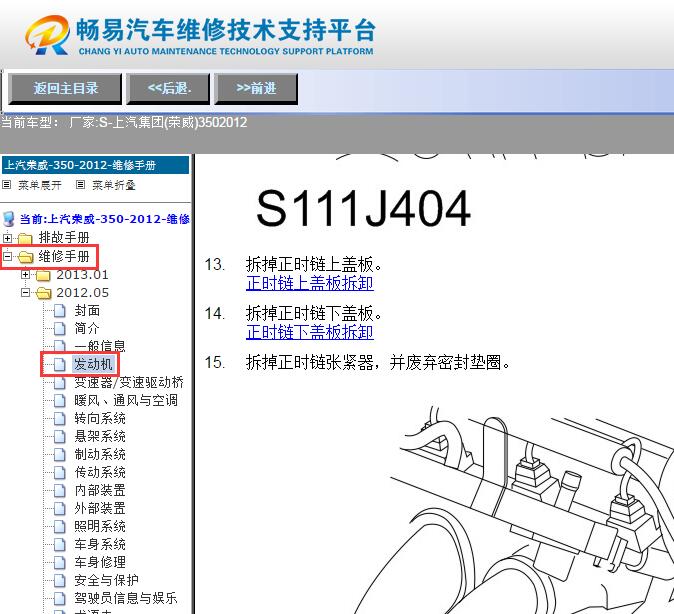Open the 内部装置 page
This screenshot has height=614, width=674.
(100, 491)
